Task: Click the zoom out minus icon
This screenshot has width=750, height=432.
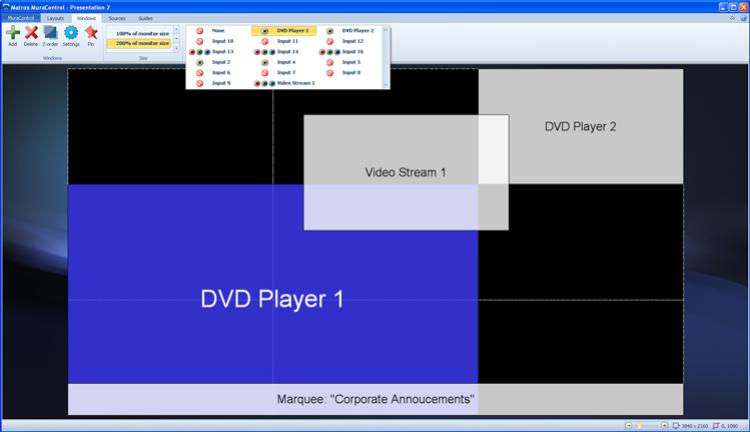Action: (x=628, y=425)
